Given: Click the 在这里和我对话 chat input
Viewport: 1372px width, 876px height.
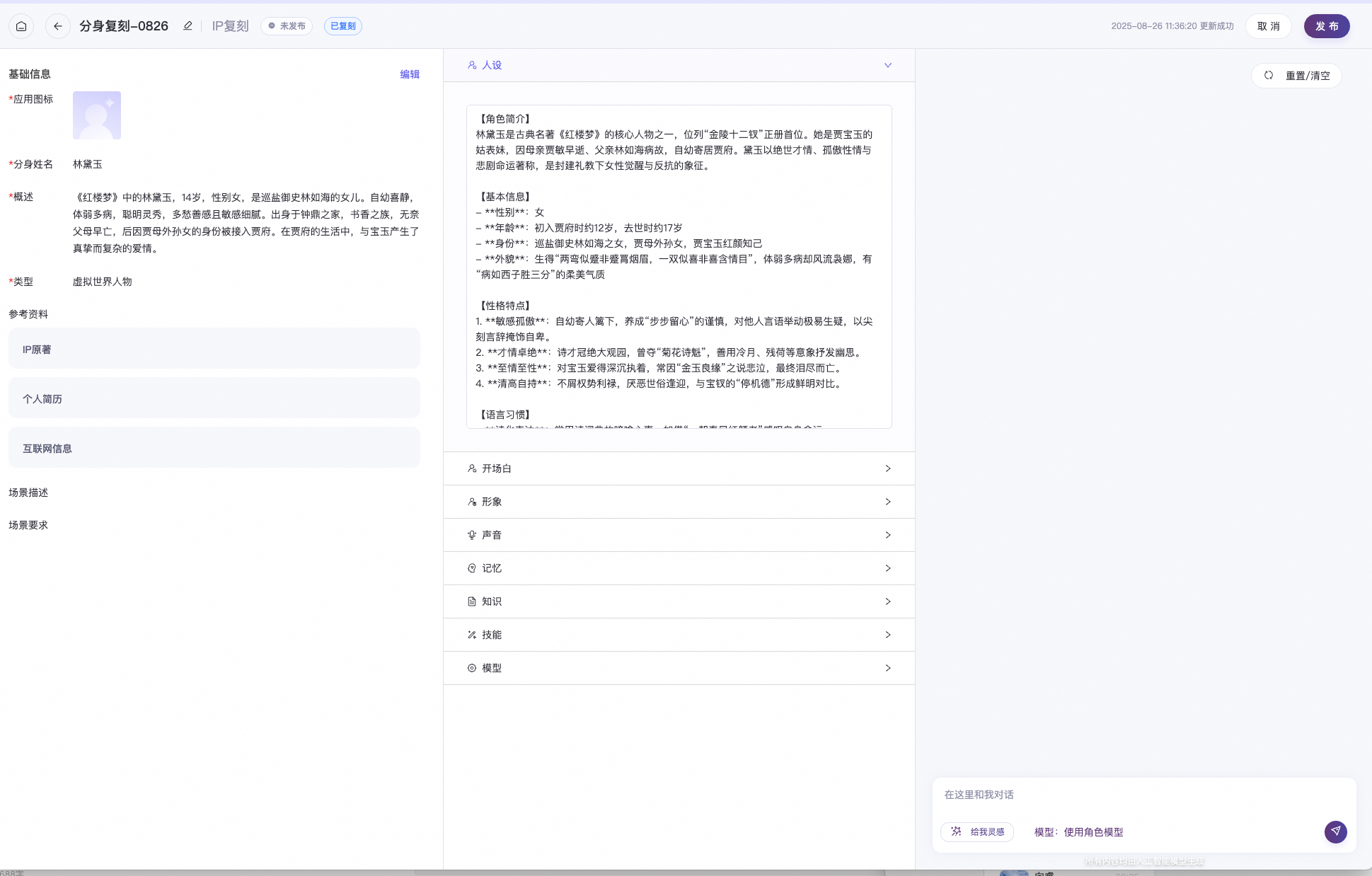Looking at the screenshot, I should click(x=1143, y=795).
